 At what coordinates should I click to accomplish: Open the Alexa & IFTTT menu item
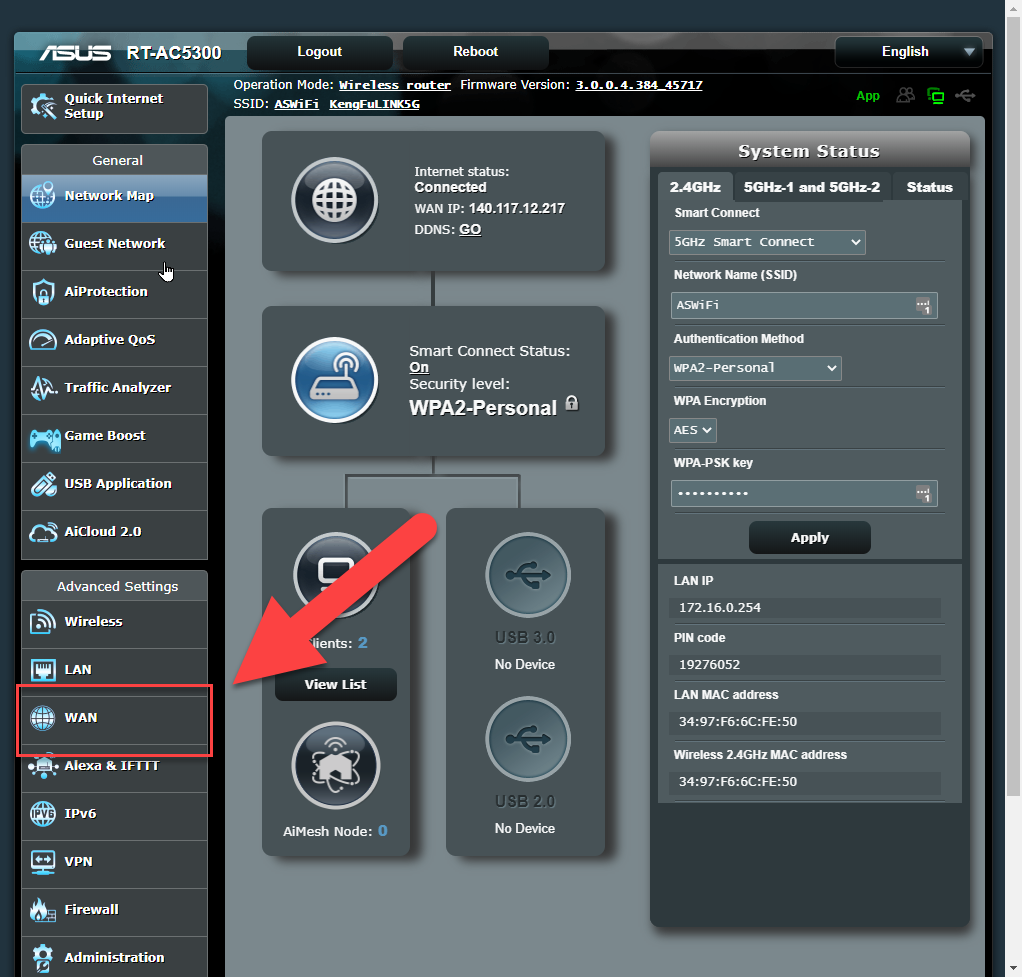pos(115,766)
